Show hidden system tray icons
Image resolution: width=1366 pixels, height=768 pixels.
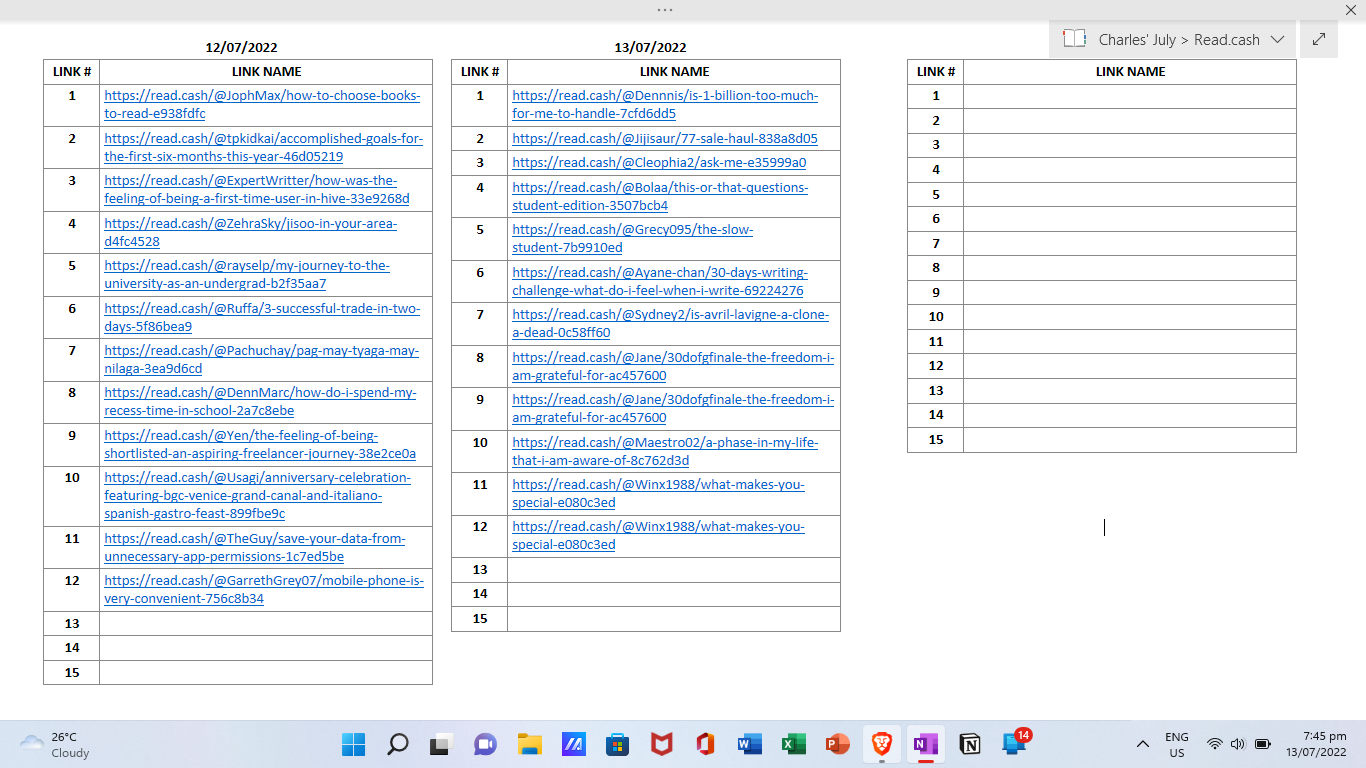coord(1142,744)
